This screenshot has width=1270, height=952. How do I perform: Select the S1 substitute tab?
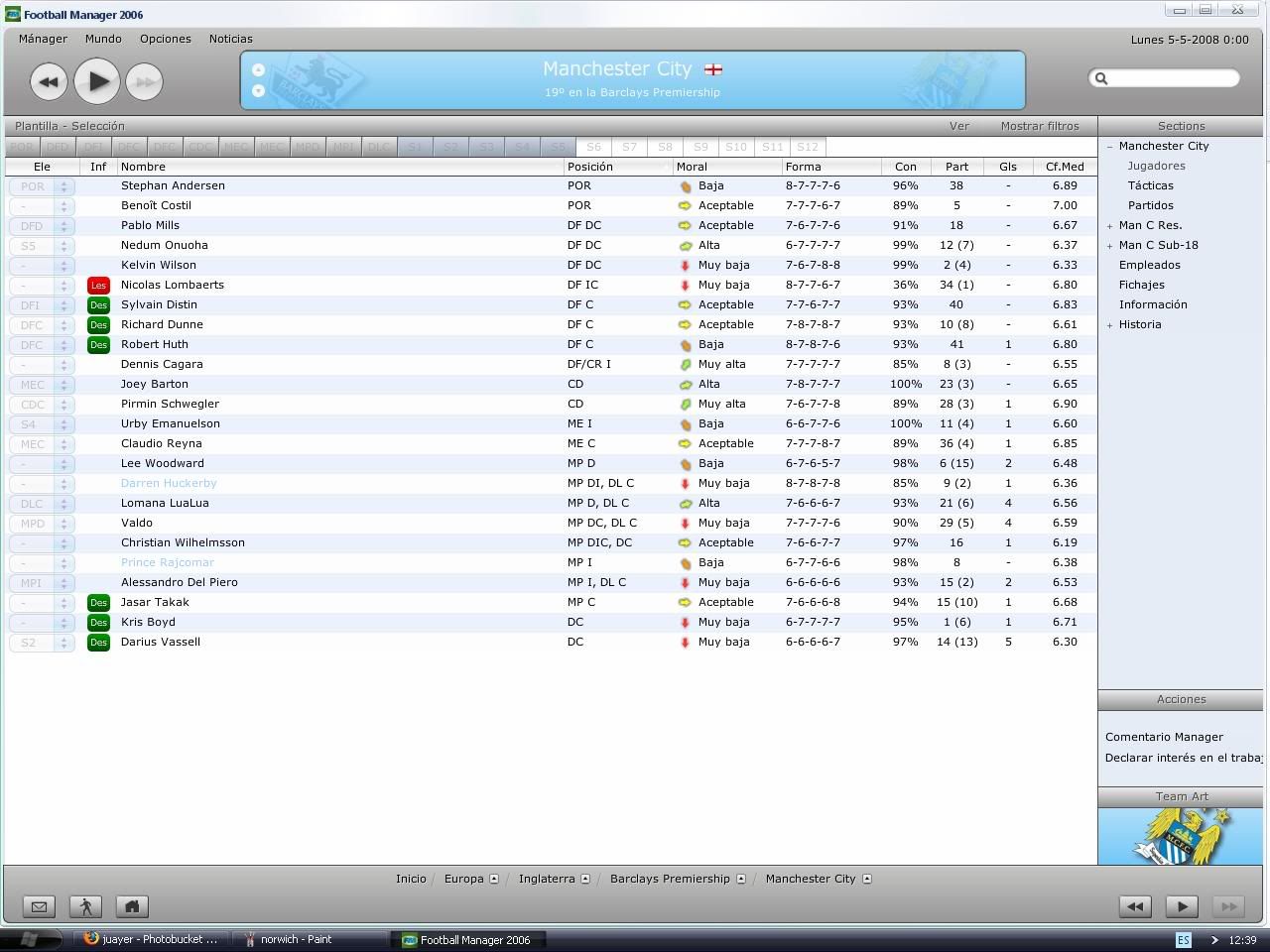pyautogui.click(x=415, y=147)
